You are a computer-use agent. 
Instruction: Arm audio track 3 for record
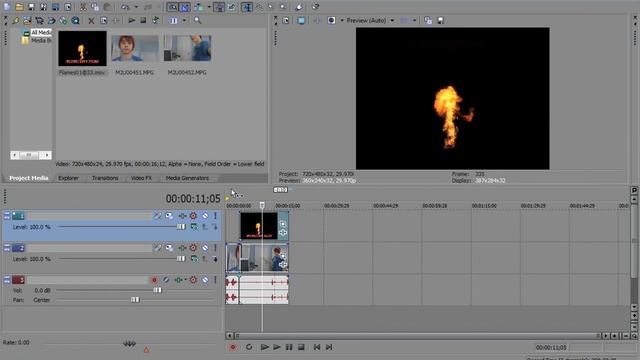click(154, 280)
